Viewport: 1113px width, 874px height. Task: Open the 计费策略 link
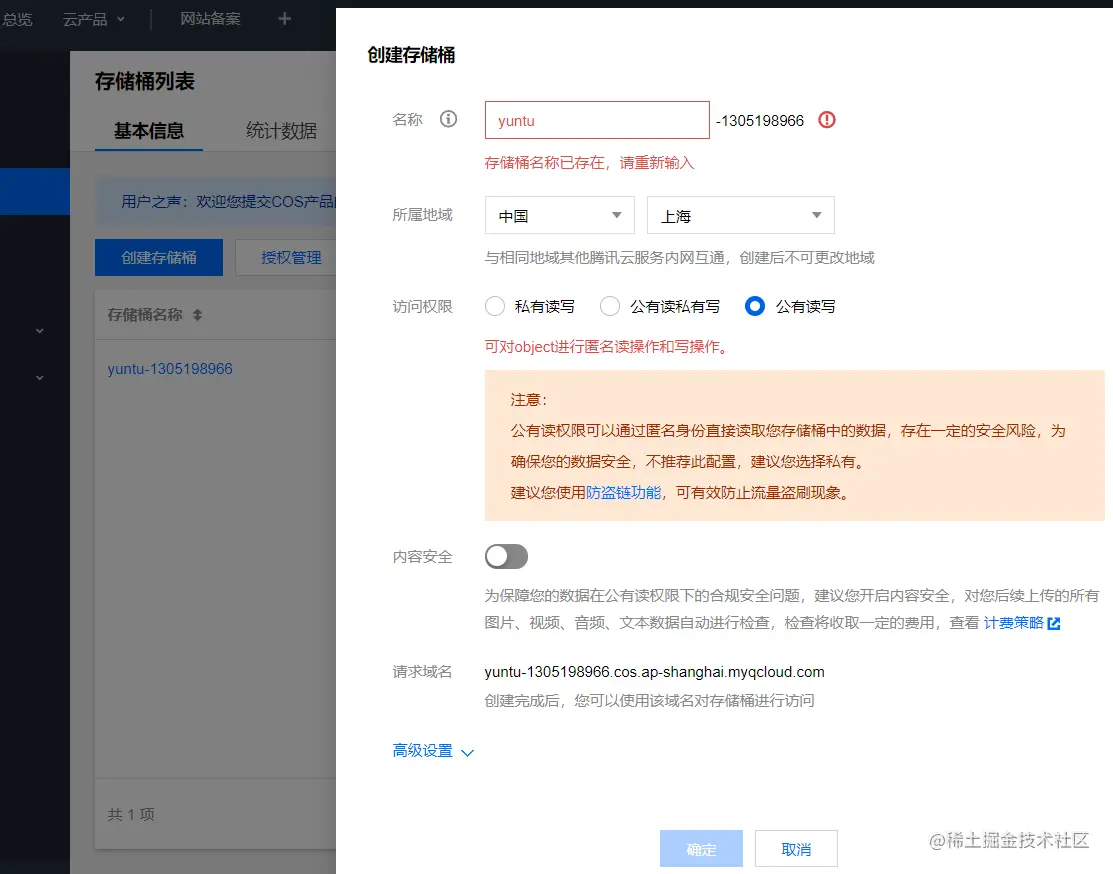click(x=1014, y=623)
